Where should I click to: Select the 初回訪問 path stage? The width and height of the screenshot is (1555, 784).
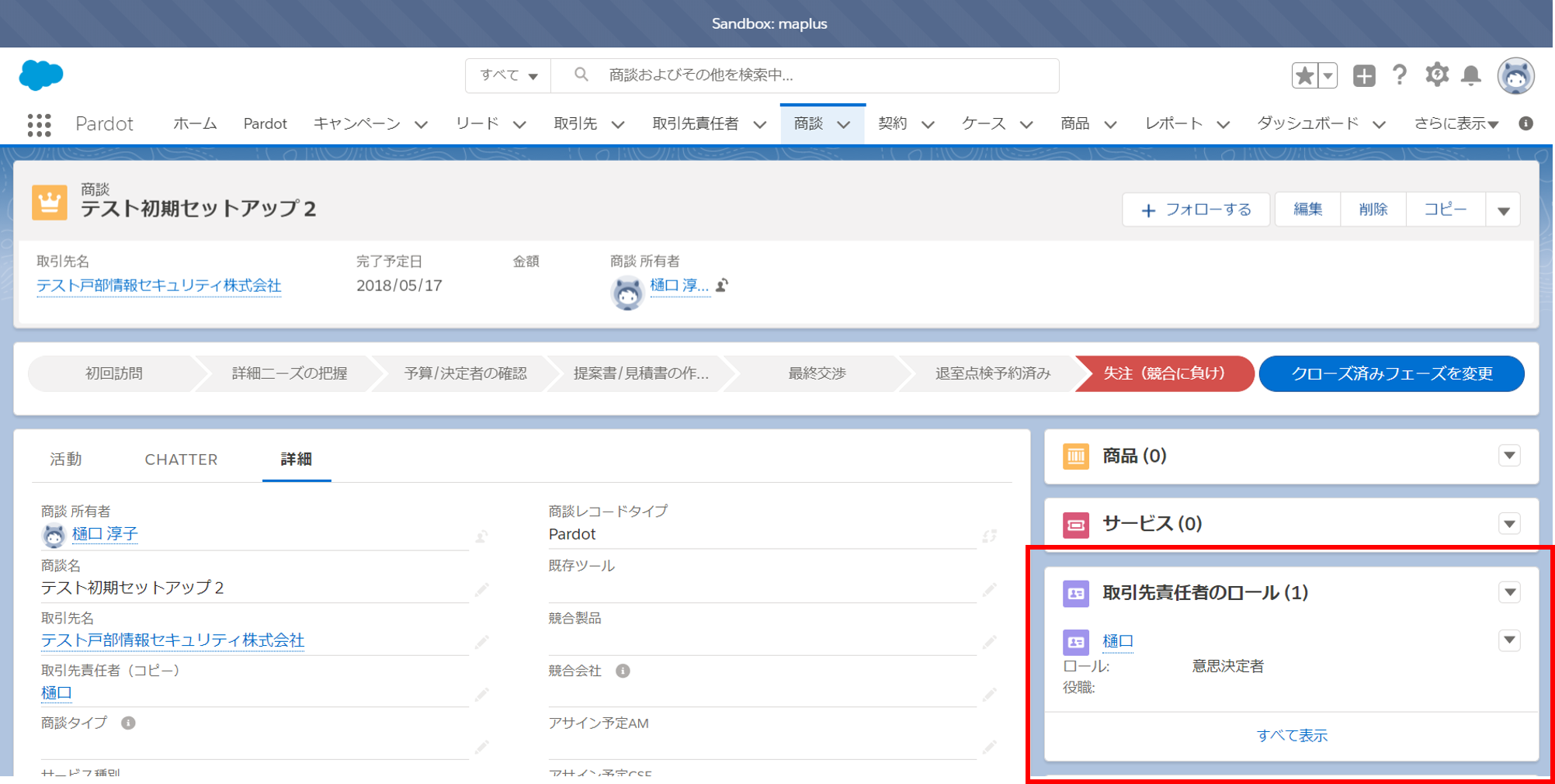pos(114,373)
